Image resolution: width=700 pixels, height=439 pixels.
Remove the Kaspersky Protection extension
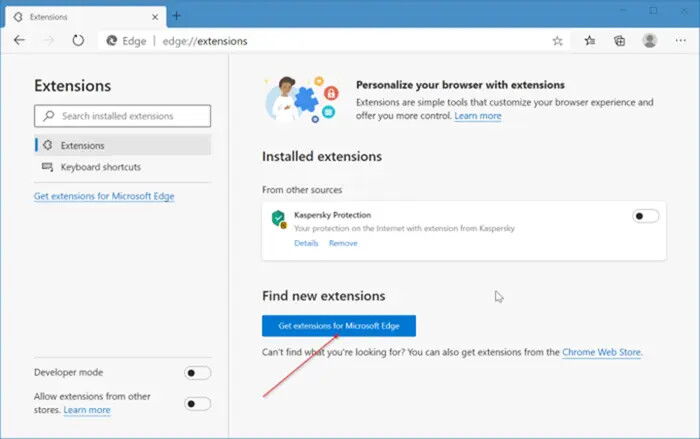point(343,243)
